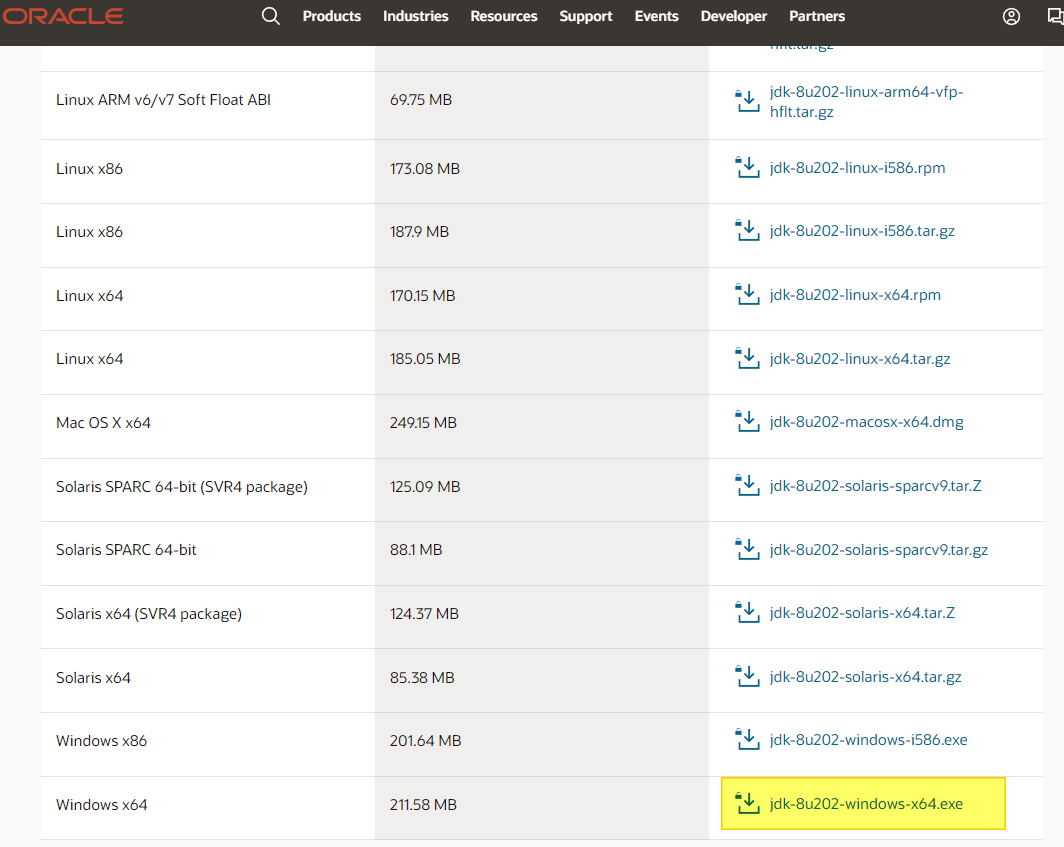Download jdk-8u202-linux-i586.rpm link

[x=857, y=168]
